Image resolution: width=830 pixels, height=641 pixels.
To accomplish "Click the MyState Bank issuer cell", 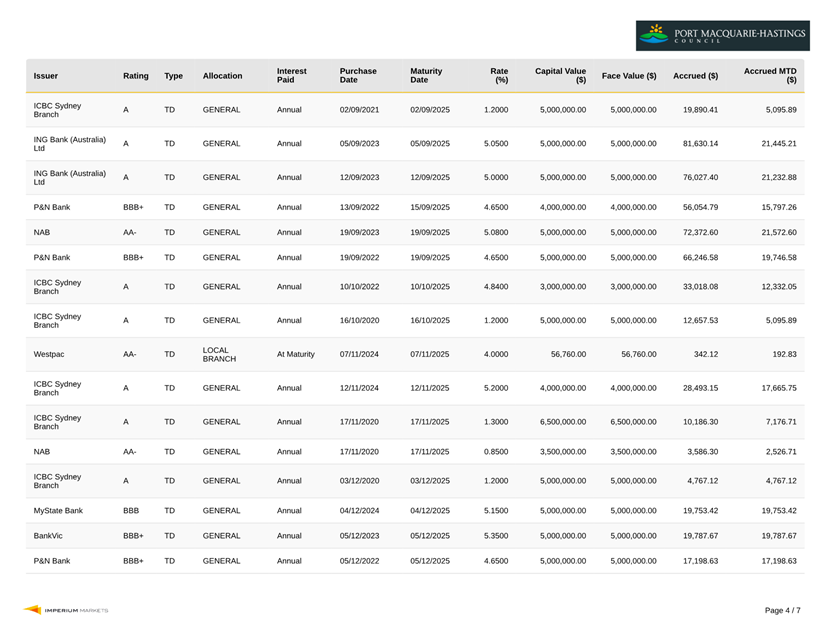I will pyautogui.click(x=58, y=511).
